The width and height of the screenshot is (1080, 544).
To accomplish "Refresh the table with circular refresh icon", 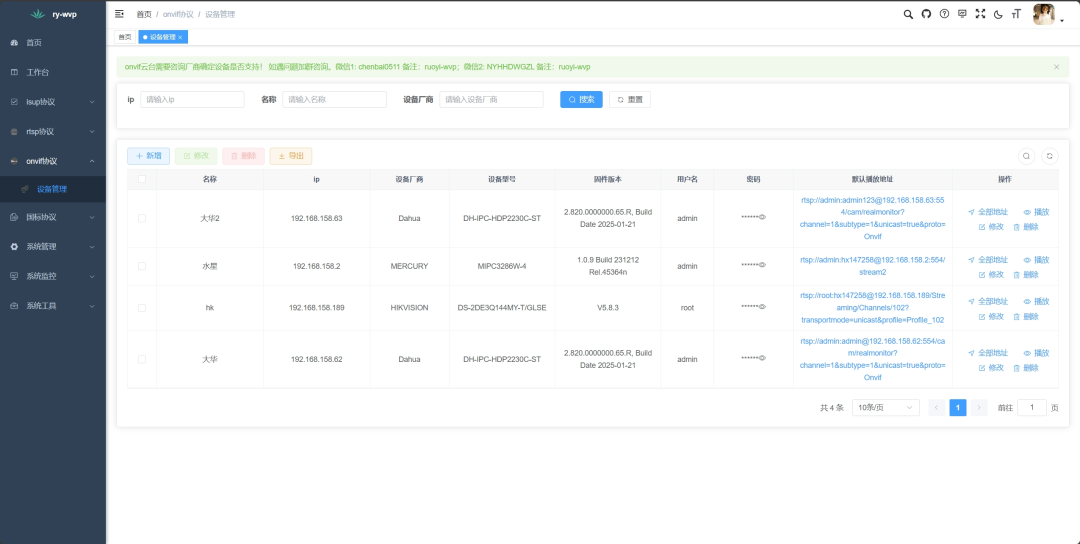I will pyautogui.click(x=1050, y=156).
